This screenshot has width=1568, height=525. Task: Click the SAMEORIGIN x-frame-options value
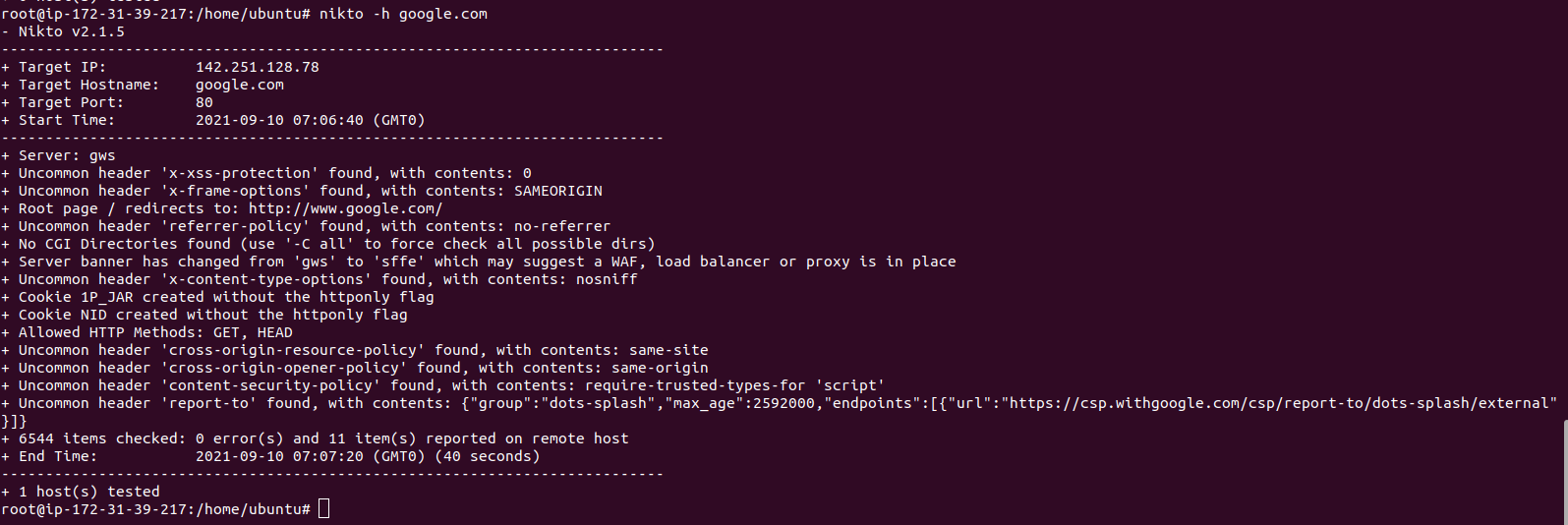[558, 191]
